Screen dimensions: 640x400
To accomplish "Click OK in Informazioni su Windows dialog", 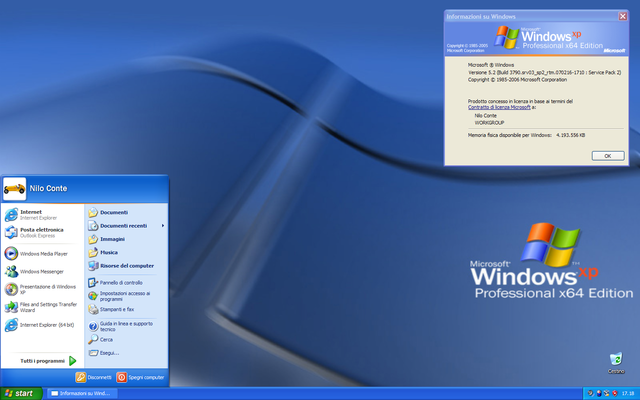I will tap(608, 156).
